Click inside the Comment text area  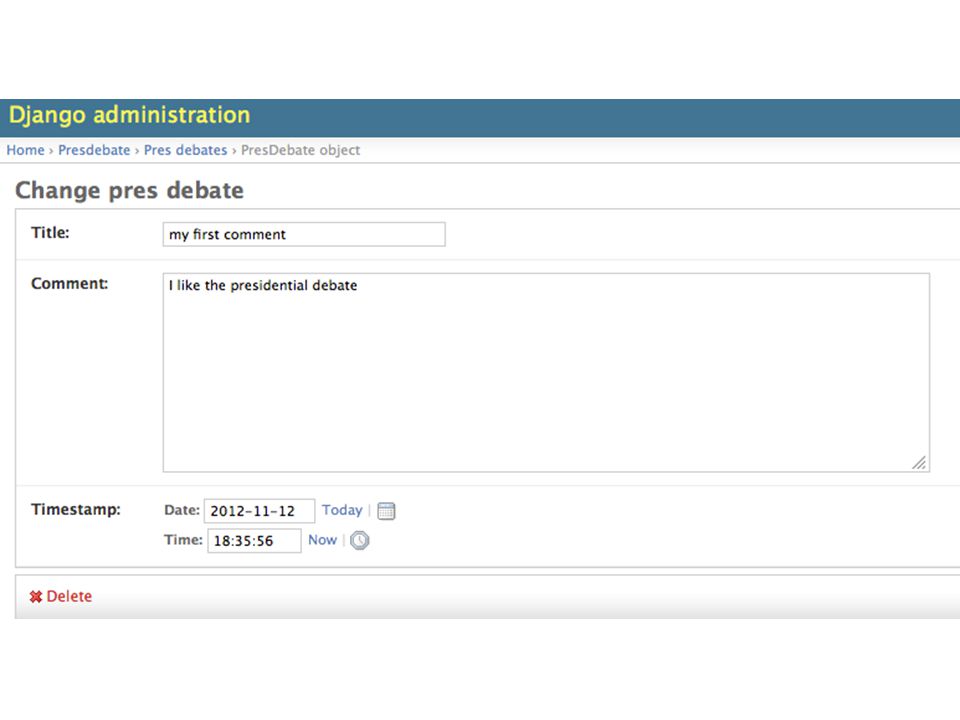[x=546, y=372]
